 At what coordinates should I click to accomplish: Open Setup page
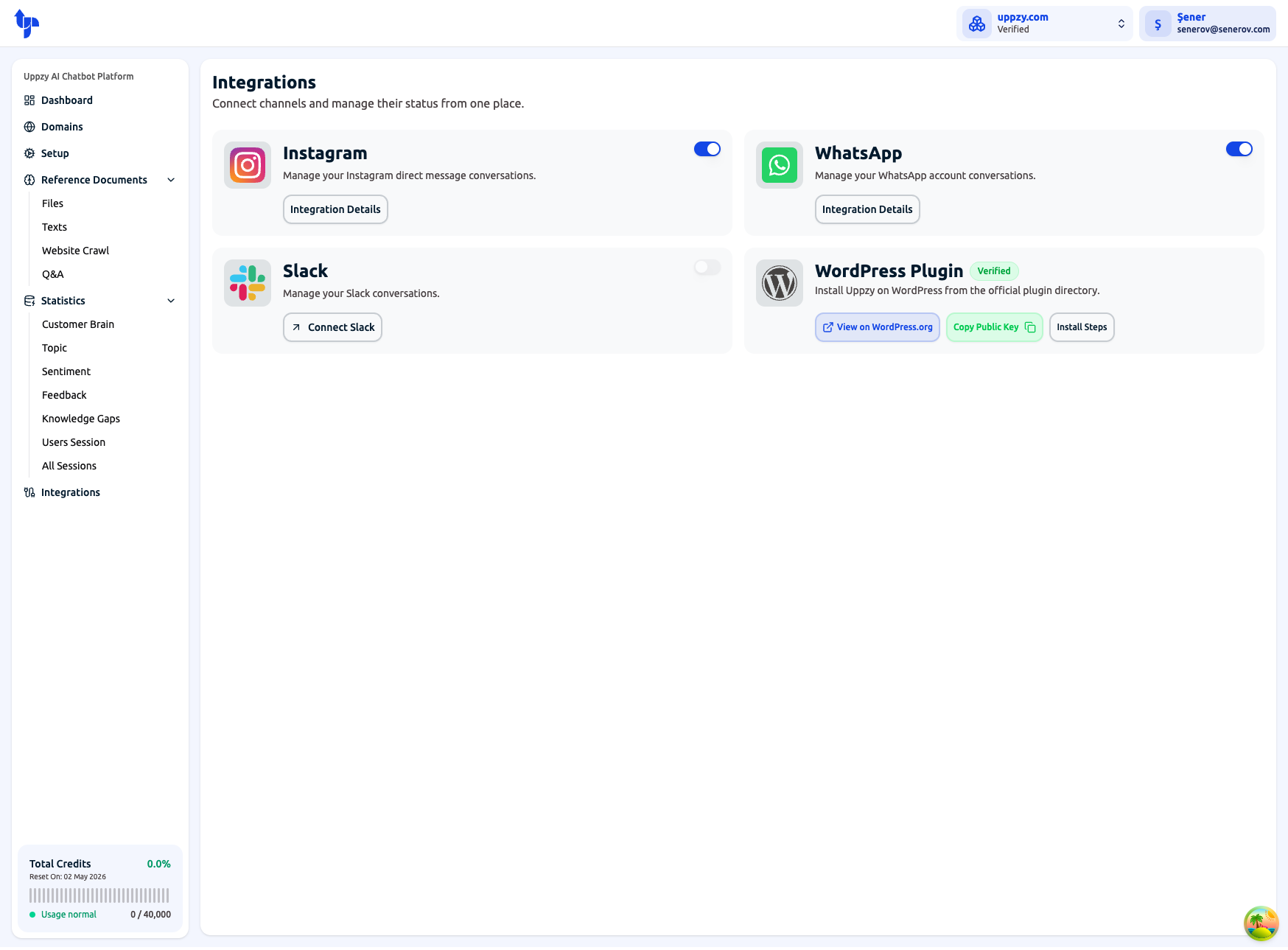coord(100,153)
